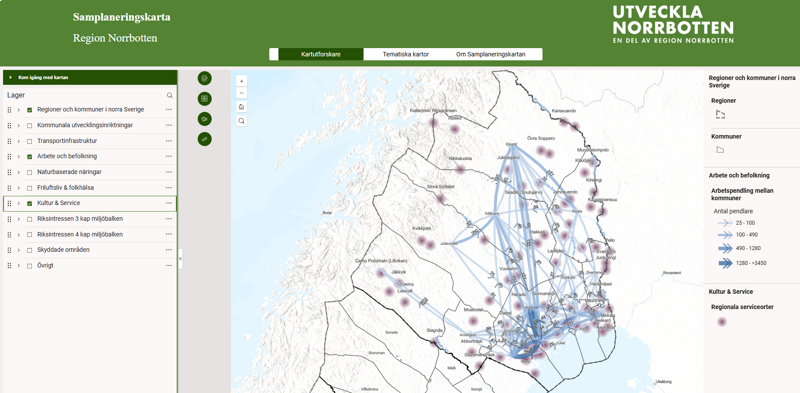Screen dimensions: 800x393
Task: Open options menu for Regioner och kommuner layer
Action: click(x=169, y=110)
